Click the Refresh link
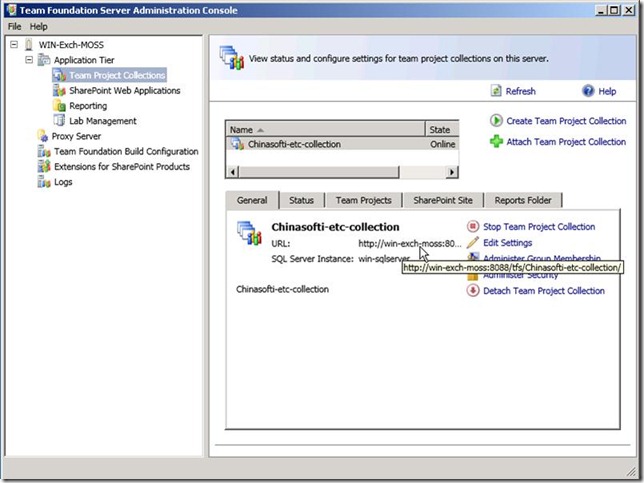Screen dimensions: 644x483 520,91
